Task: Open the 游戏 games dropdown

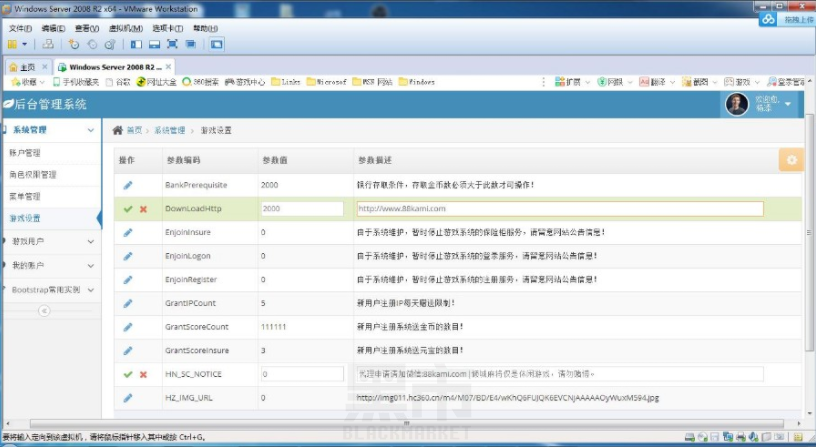Action: point(742,82)
